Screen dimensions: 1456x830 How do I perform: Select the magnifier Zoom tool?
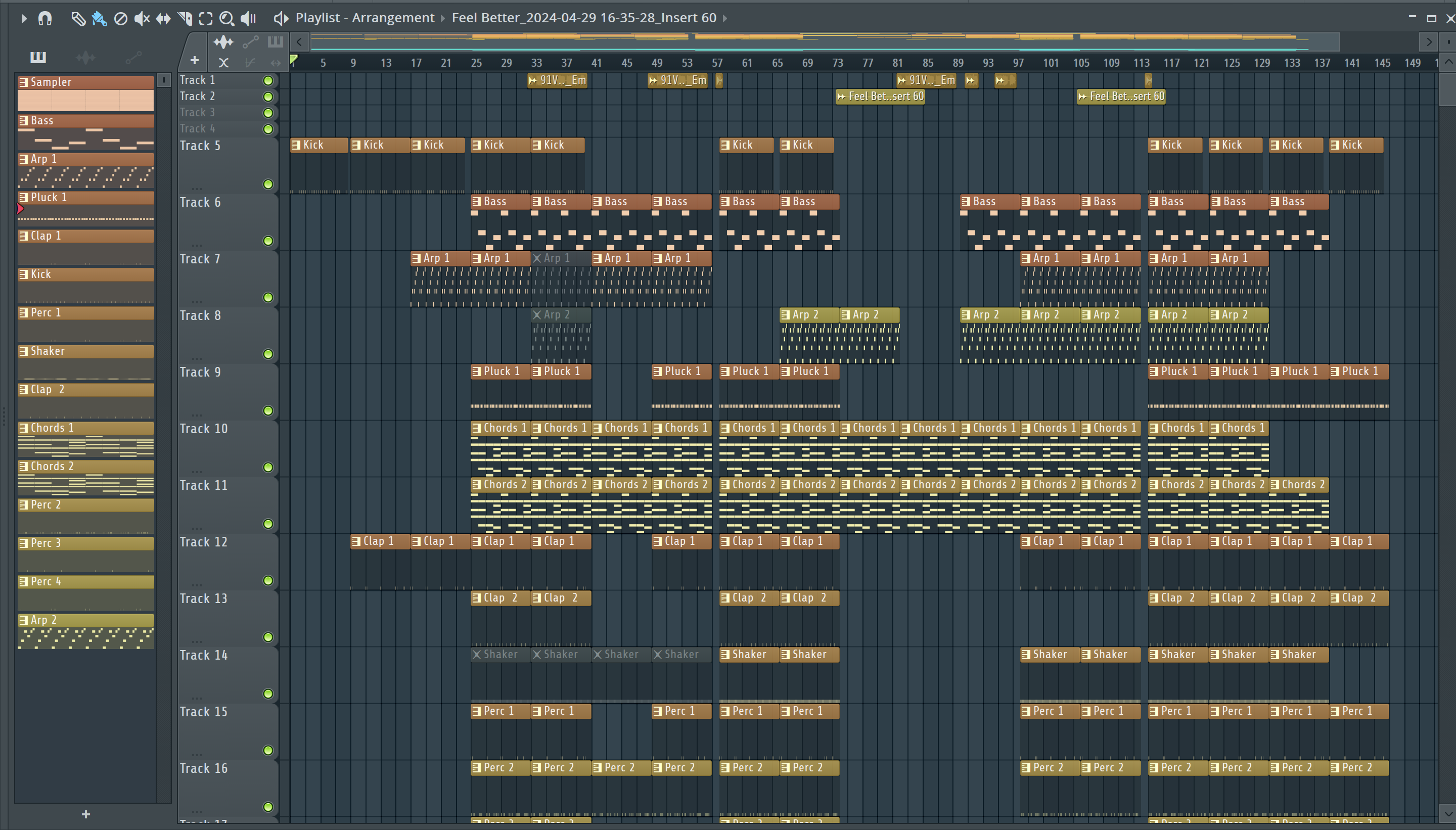[x=227, y=19]
